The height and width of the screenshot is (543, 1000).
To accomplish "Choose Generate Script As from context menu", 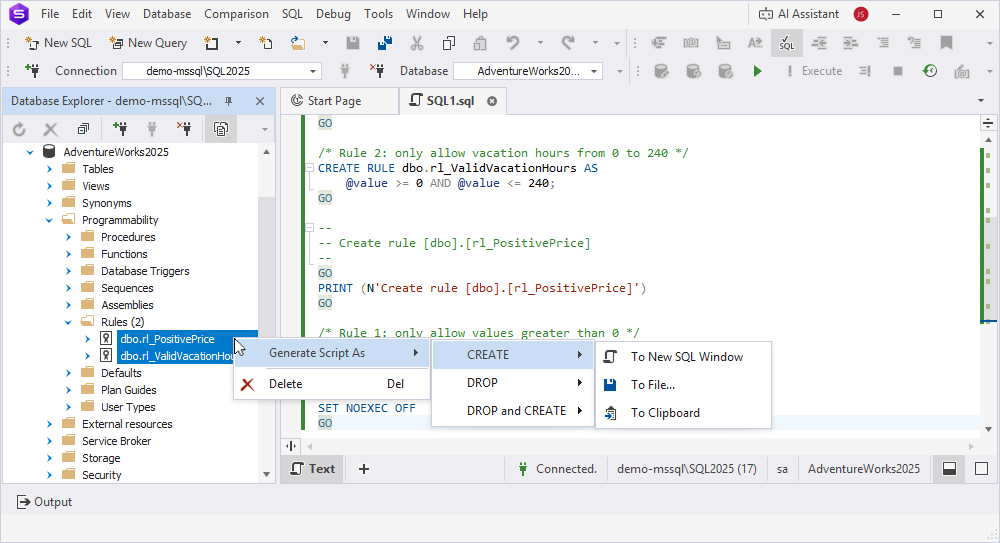I will point(332,353).
